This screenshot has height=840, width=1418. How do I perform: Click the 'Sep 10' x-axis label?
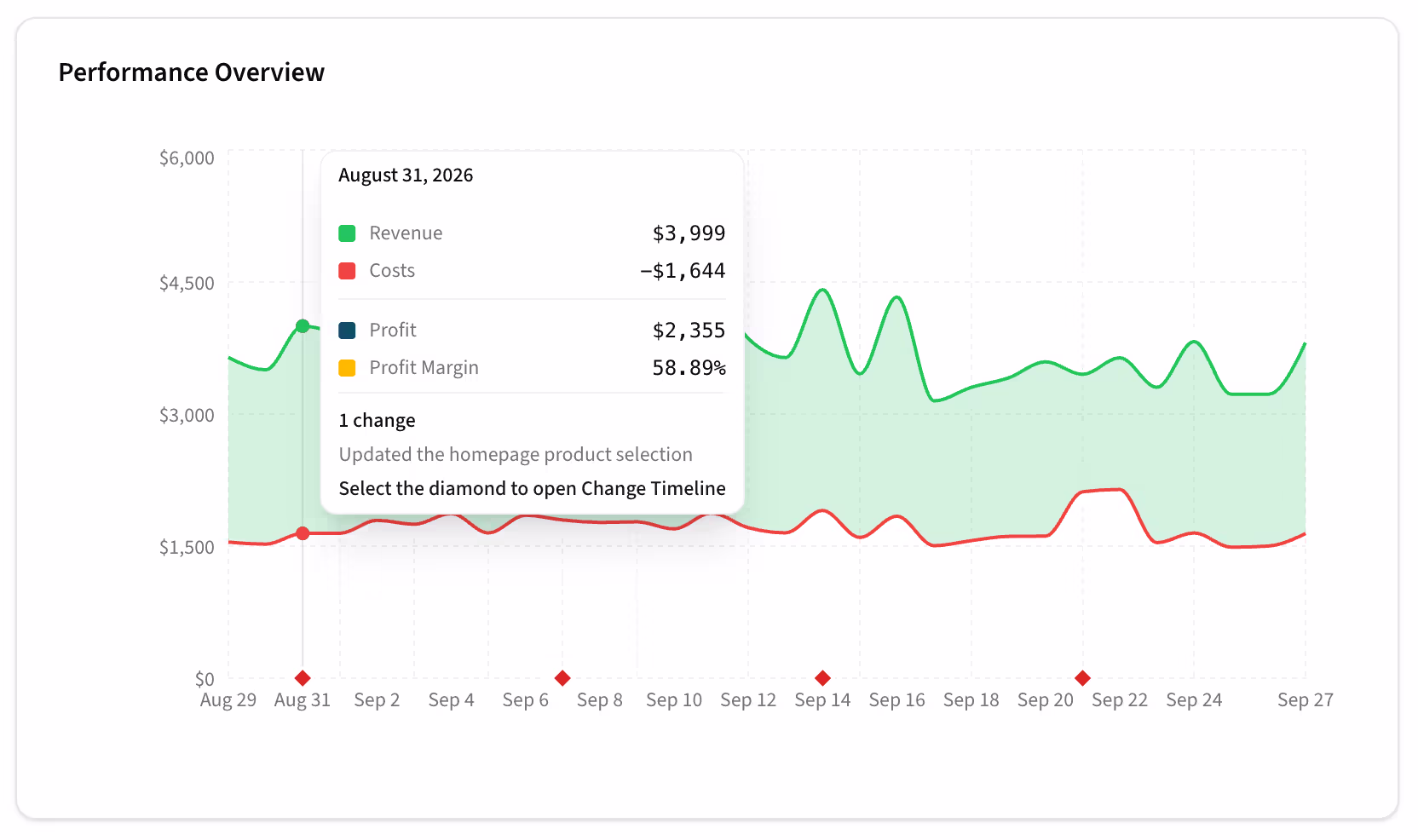pyautogui.click(x=674, y=700)
